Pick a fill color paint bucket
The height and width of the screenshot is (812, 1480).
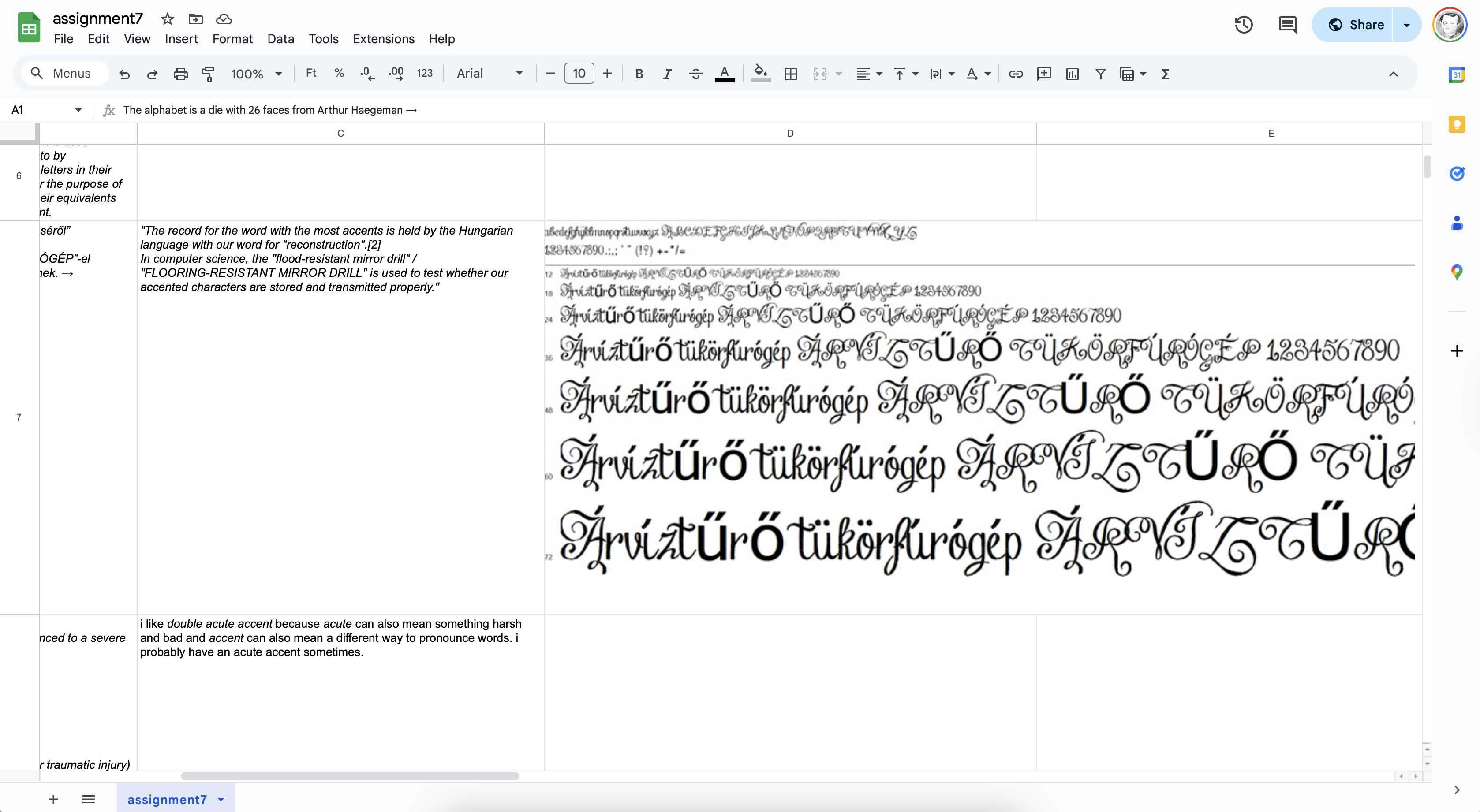(x=760, y=74)
